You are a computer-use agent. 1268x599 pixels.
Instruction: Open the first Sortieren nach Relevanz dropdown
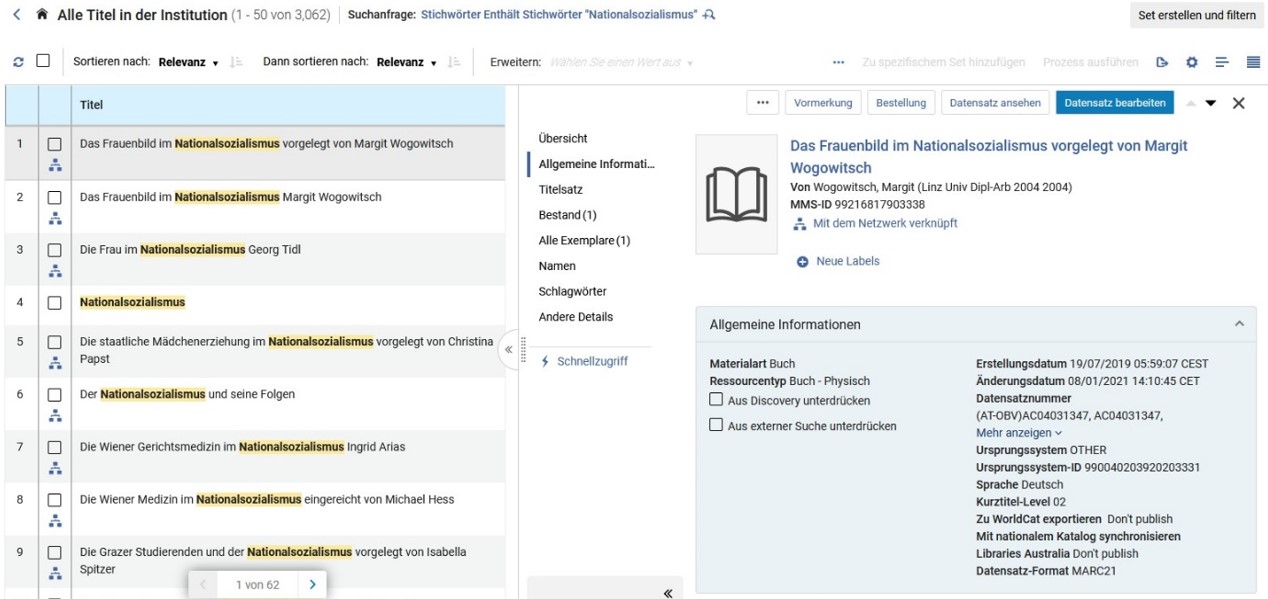point(189,62)
